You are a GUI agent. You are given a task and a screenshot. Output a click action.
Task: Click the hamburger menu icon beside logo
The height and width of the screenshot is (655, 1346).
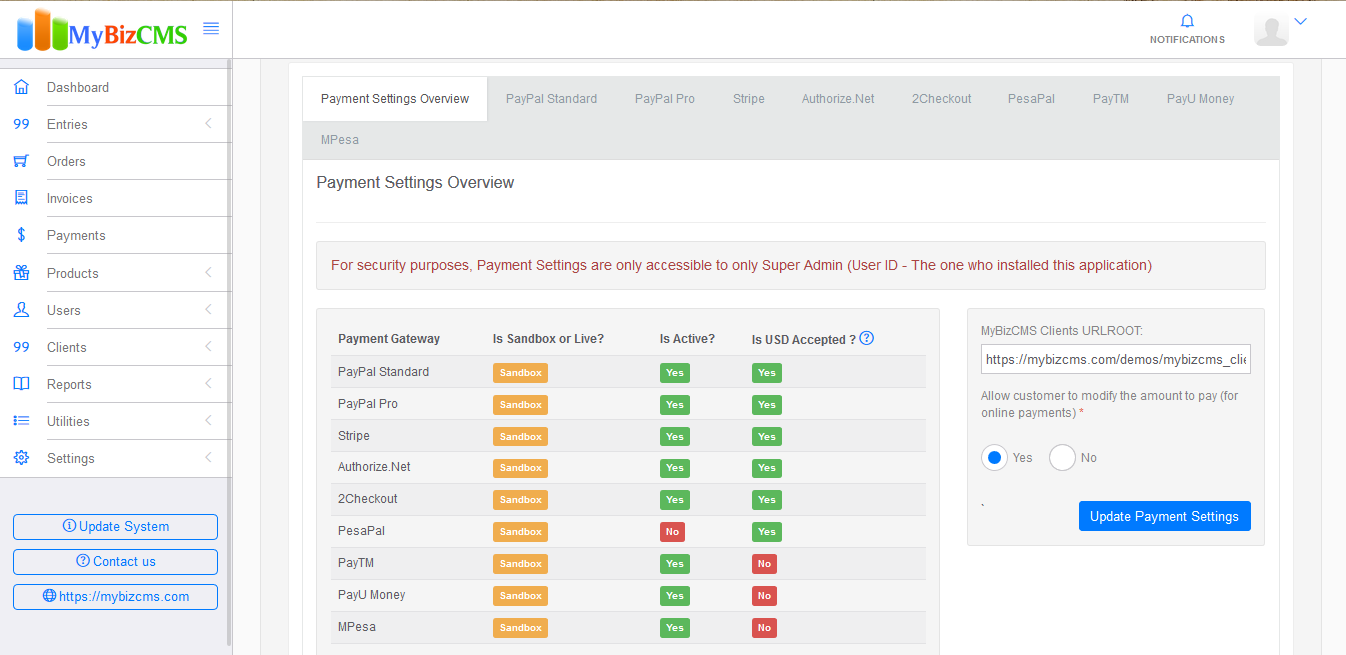click(211, 28)
